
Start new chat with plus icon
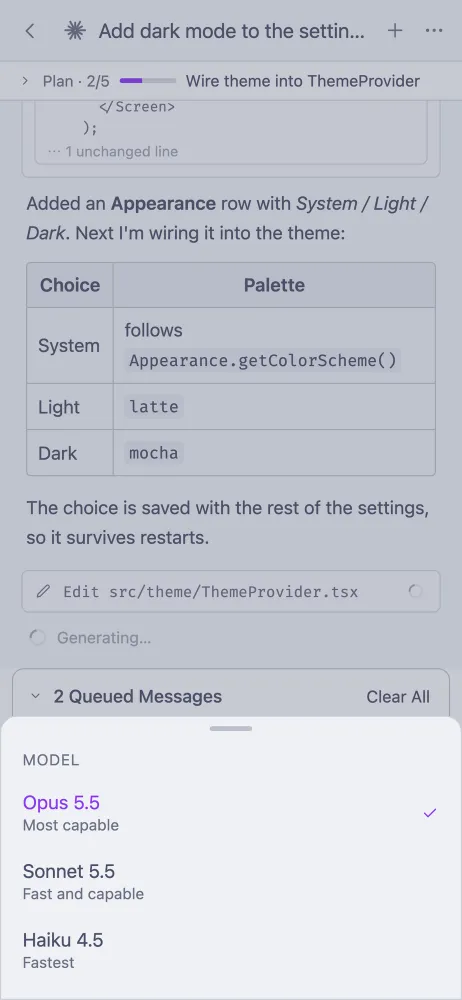(x=395, y=31)
